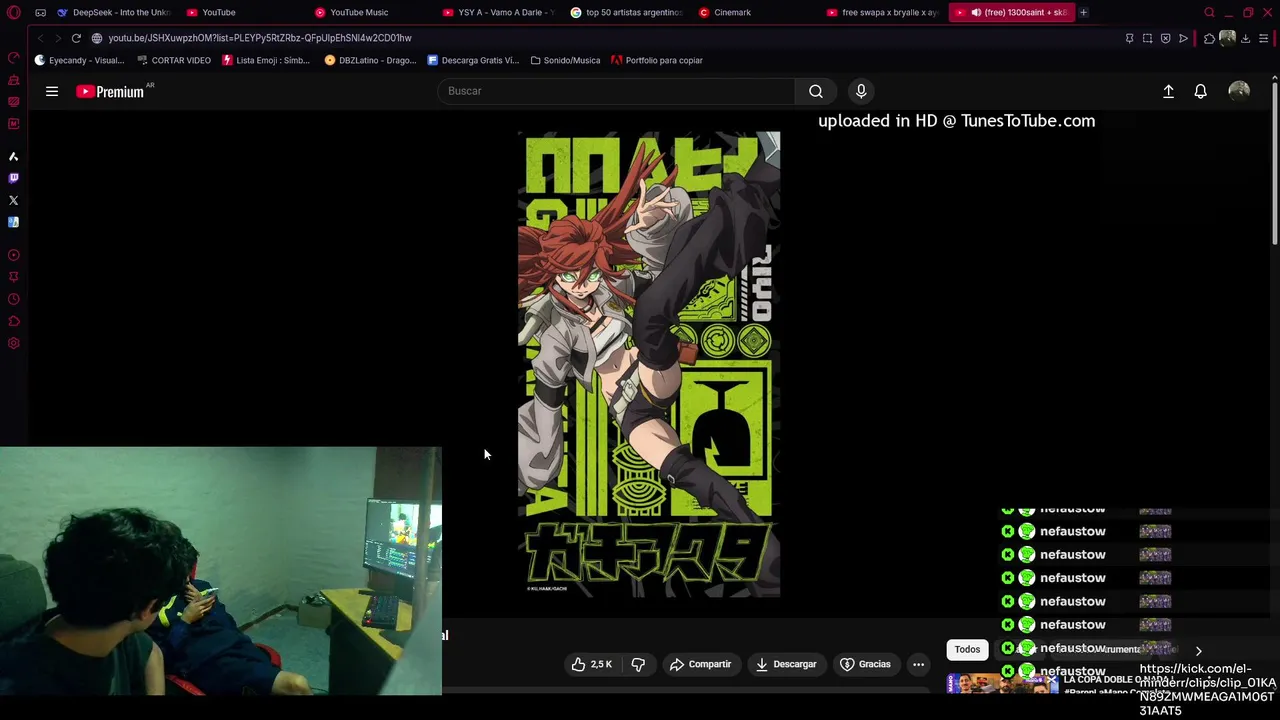Open more actions three-dot button
Image resolution: width=1280 pixels, height=720 pixels.
pos(918,664)
